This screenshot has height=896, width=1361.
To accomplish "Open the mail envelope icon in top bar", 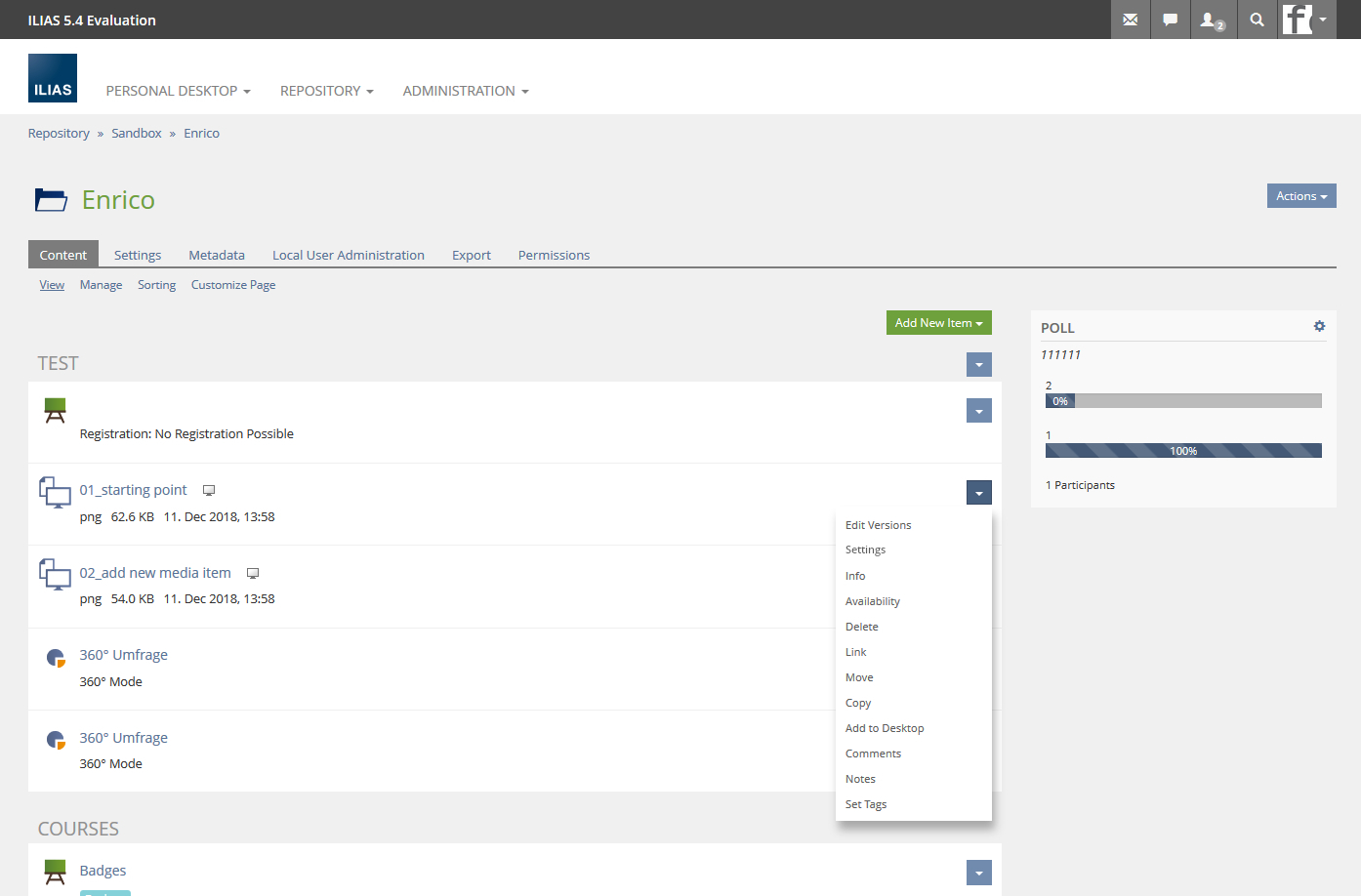I will coord(1130,20).
